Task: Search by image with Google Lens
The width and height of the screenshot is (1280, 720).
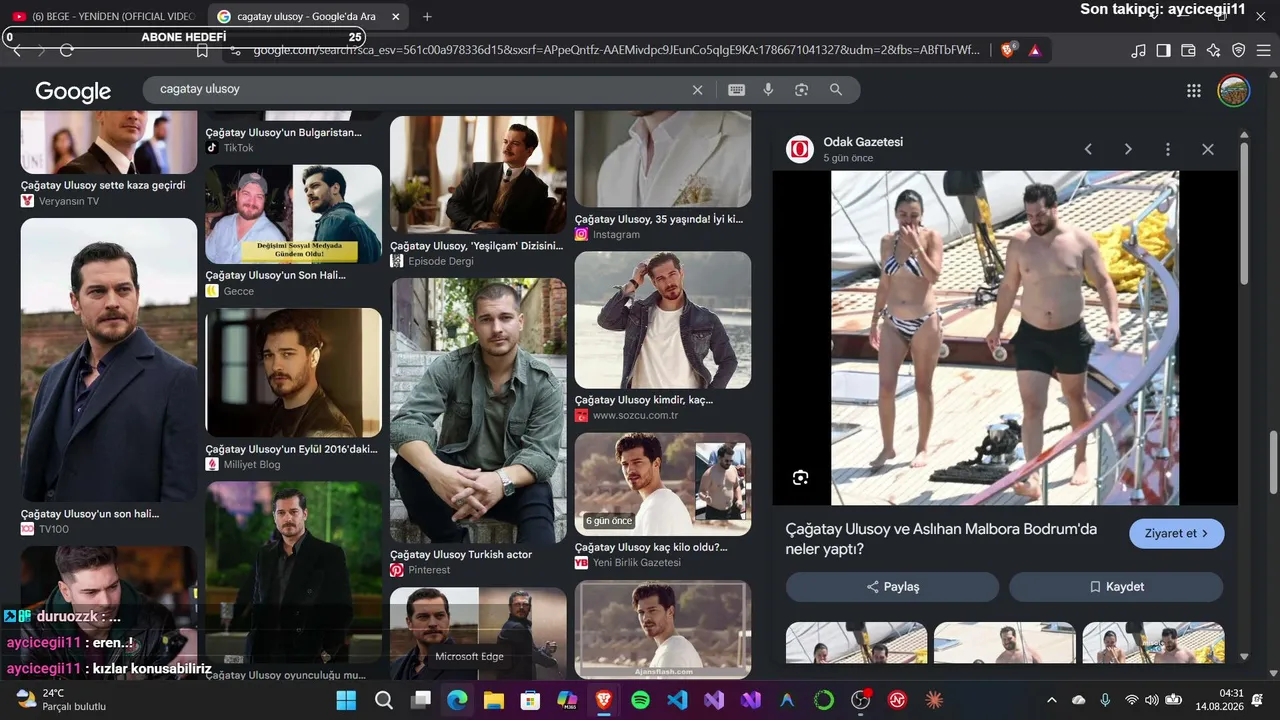Action: pyautogui.click(x=801, y=90)
